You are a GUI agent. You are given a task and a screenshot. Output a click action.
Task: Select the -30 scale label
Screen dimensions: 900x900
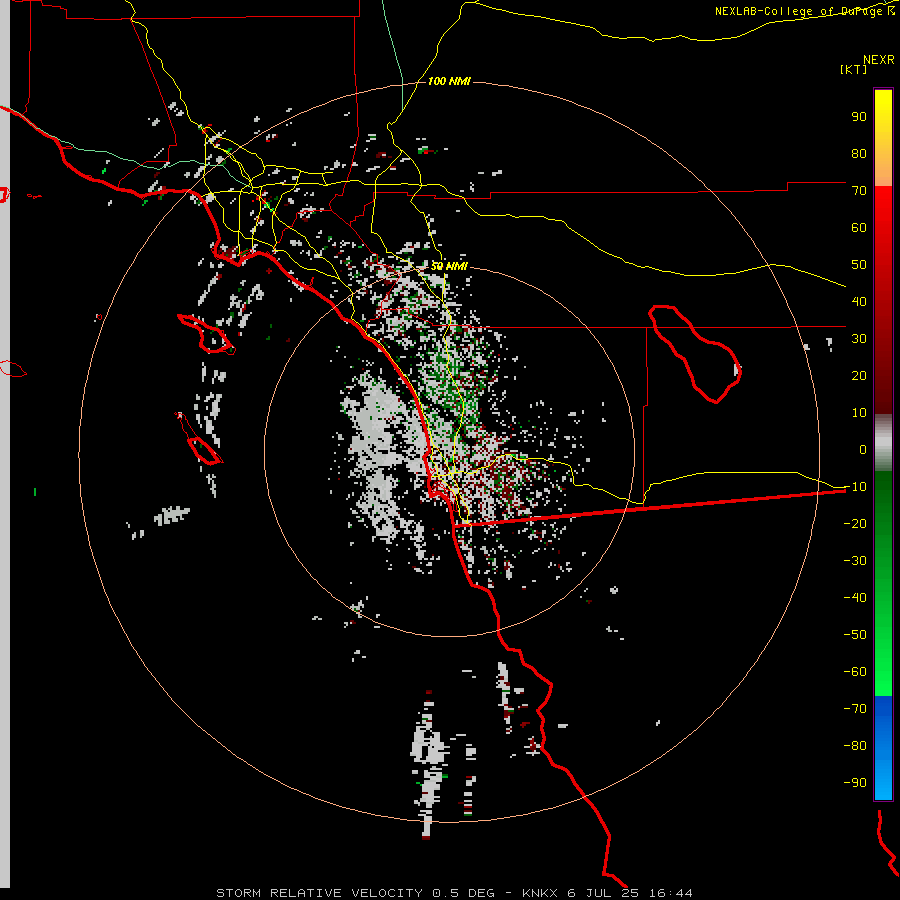(x=855, y=561)
